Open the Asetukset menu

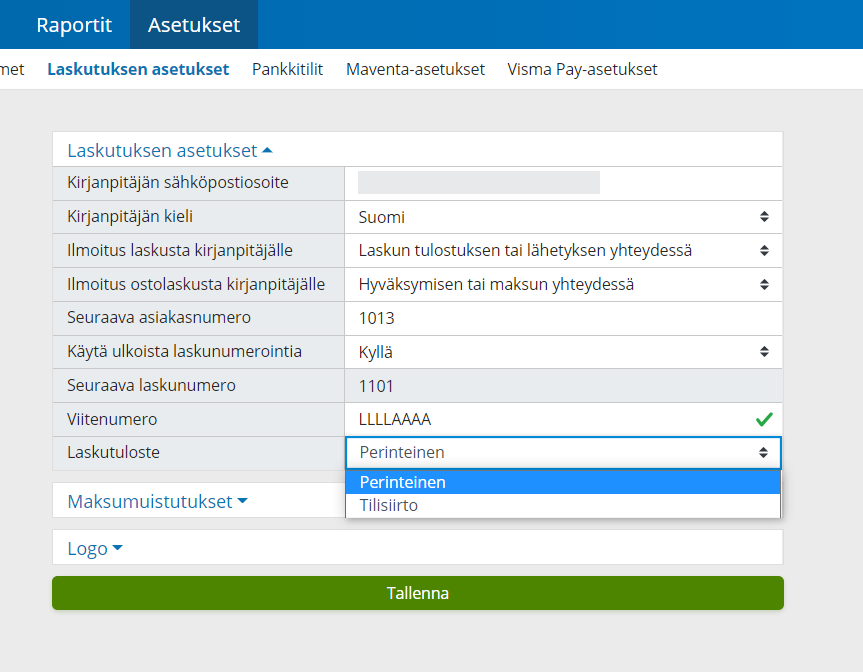[194, 25]
